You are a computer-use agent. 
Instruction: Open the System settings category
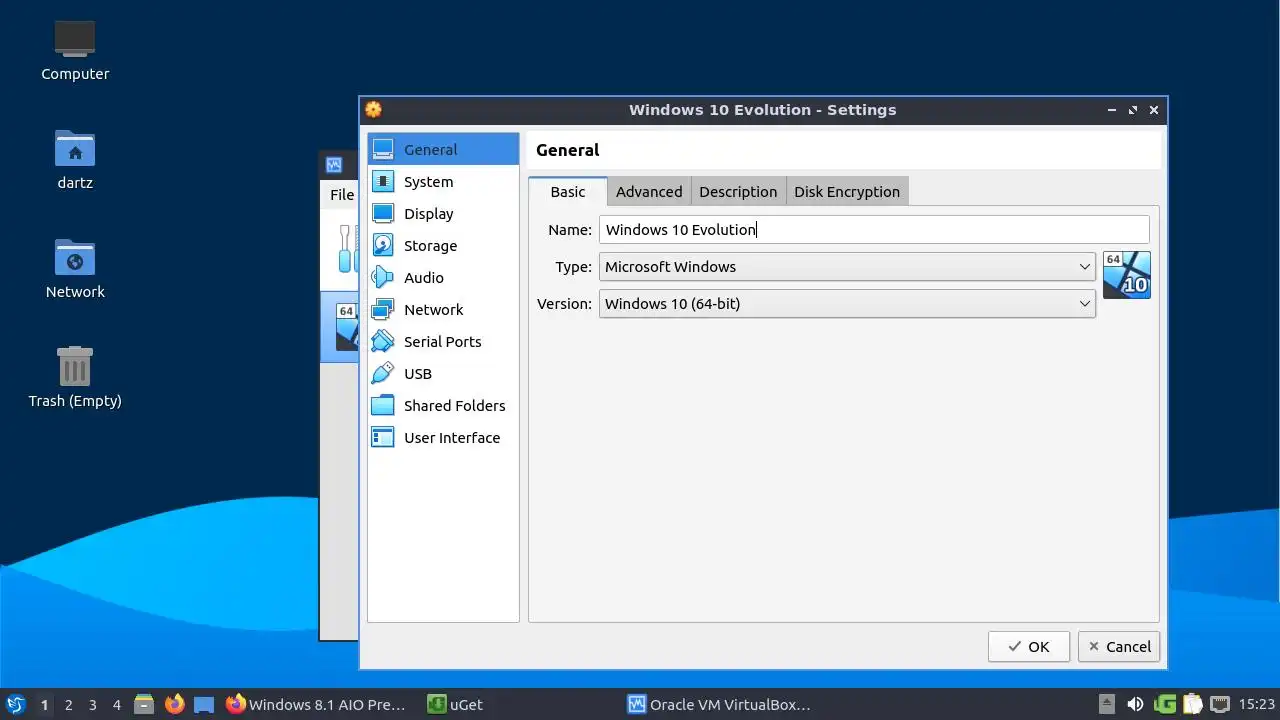point(443,181)
